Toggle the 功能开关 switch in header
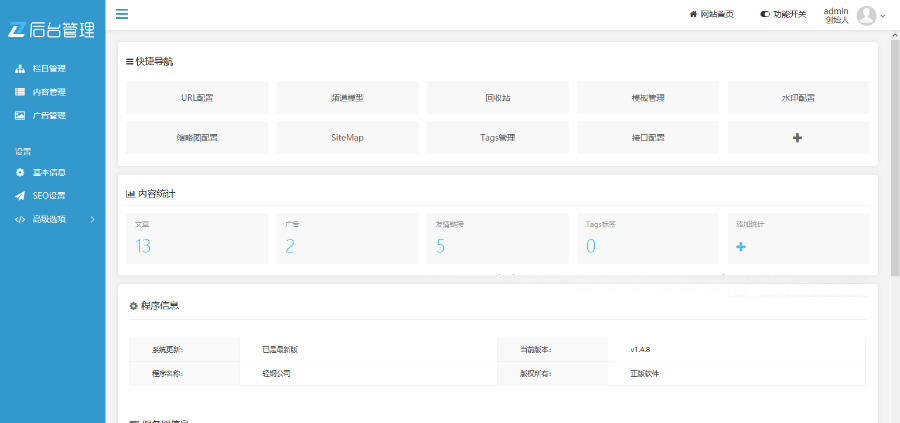The image size is (900, 423). tap(765, 14)
